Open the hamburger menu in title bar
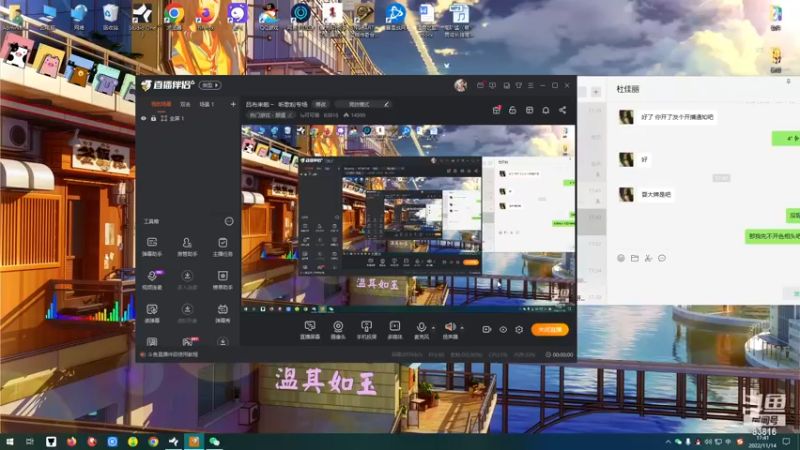 coord(531,85)
